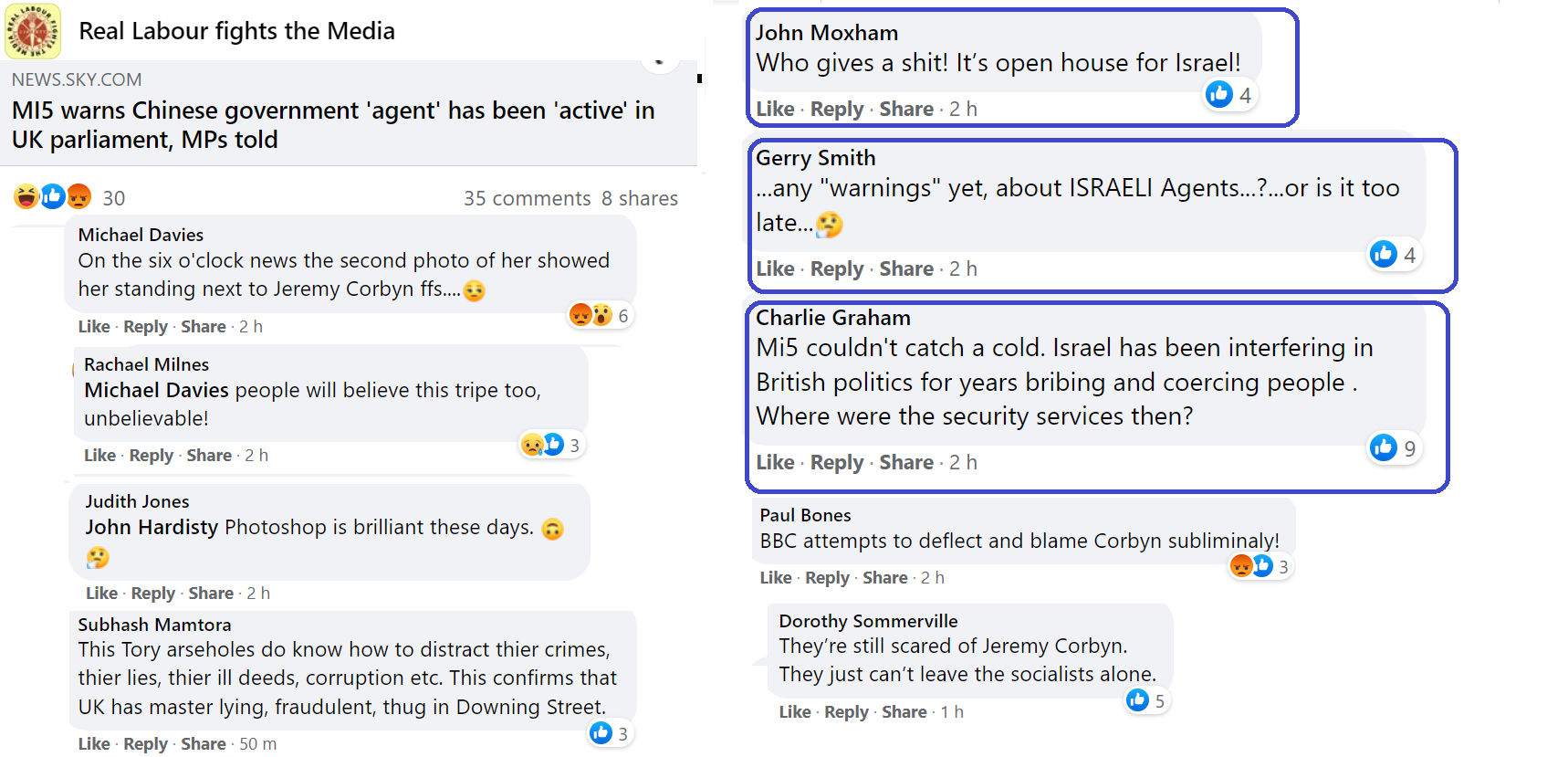Open the Real Labour fights the Media page
This screenshot has width=1568, height=757.
pyautogui.click(x=236, y=31)
